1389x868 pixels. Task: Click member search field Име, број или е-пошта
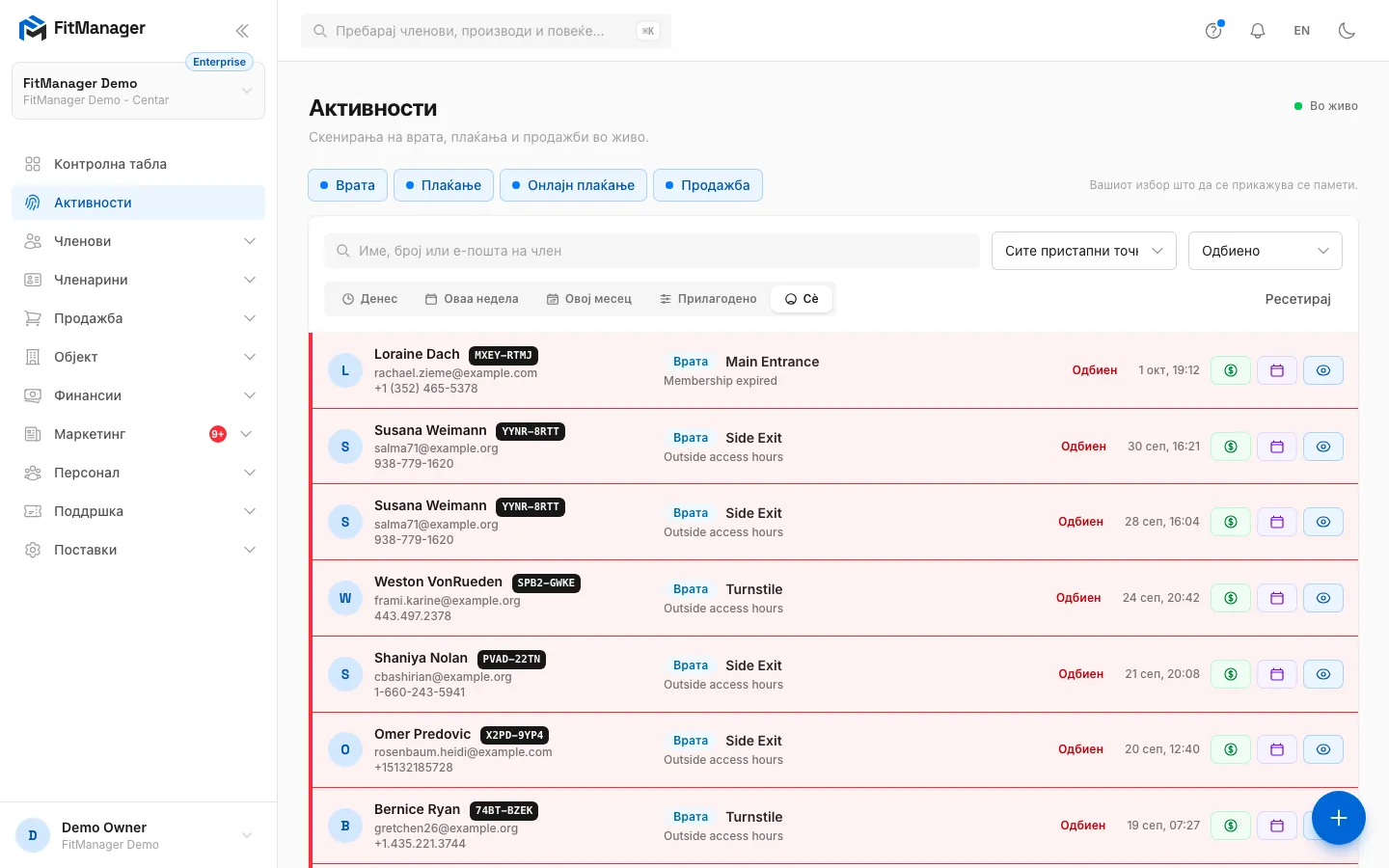[x=652, y=251]
